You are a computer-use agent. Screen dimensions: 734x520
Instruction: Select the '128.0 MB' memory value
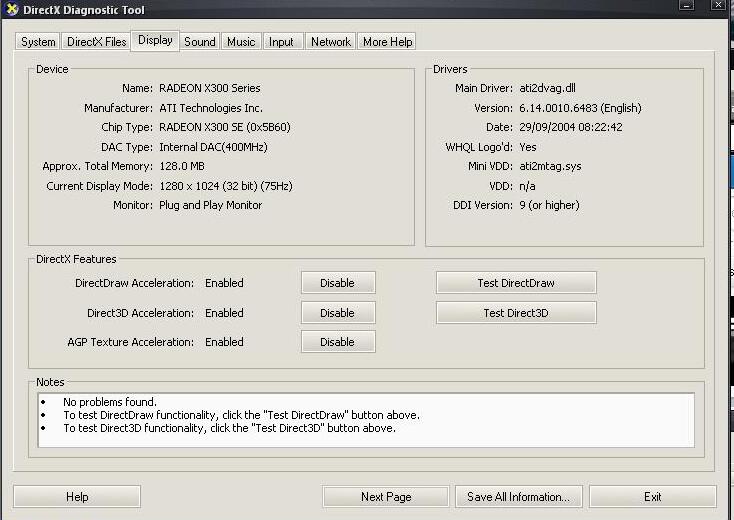click(x=182, y=166)
